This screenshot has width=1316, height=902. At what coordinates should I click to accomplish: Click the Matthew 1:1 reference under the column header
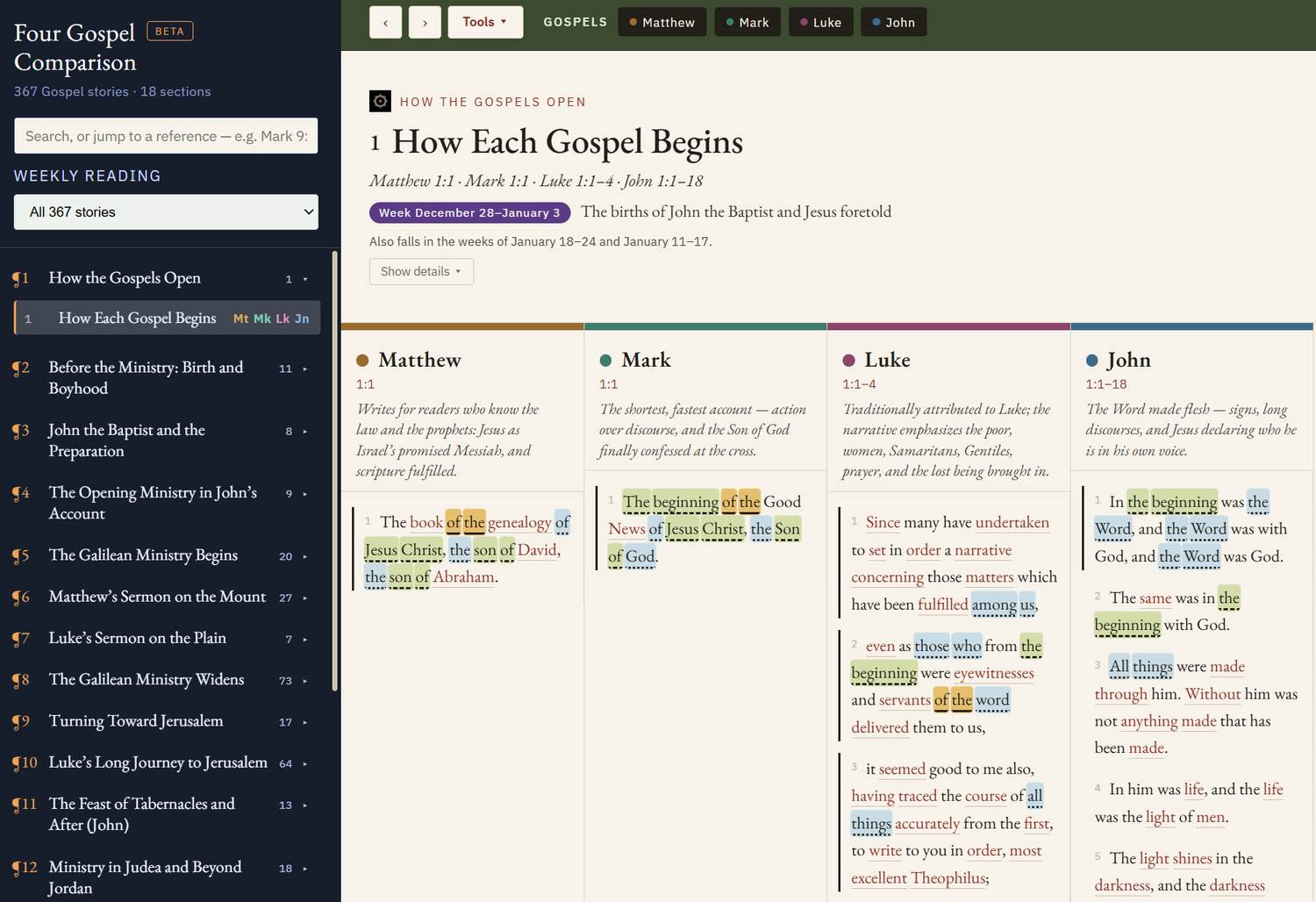pyautogui.click(x=365, y=384)
